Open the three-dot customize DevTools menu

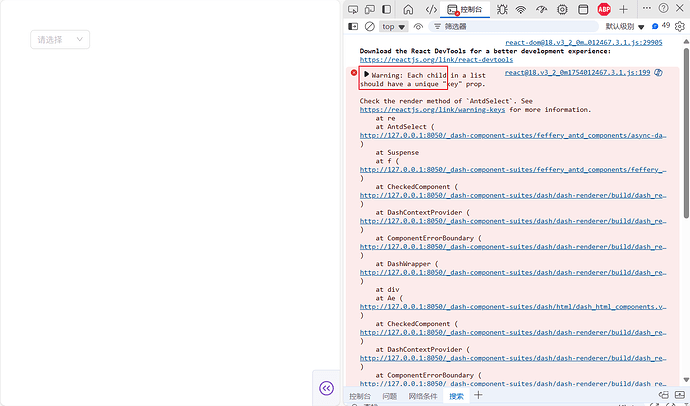(646, 8)
